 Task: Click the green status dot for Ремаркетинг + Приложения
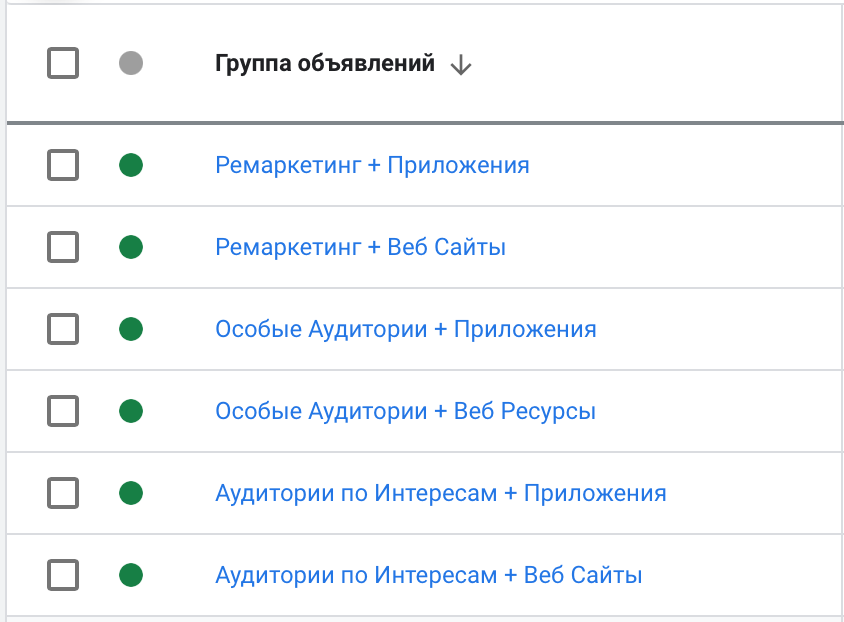click(x=130, y=165)
